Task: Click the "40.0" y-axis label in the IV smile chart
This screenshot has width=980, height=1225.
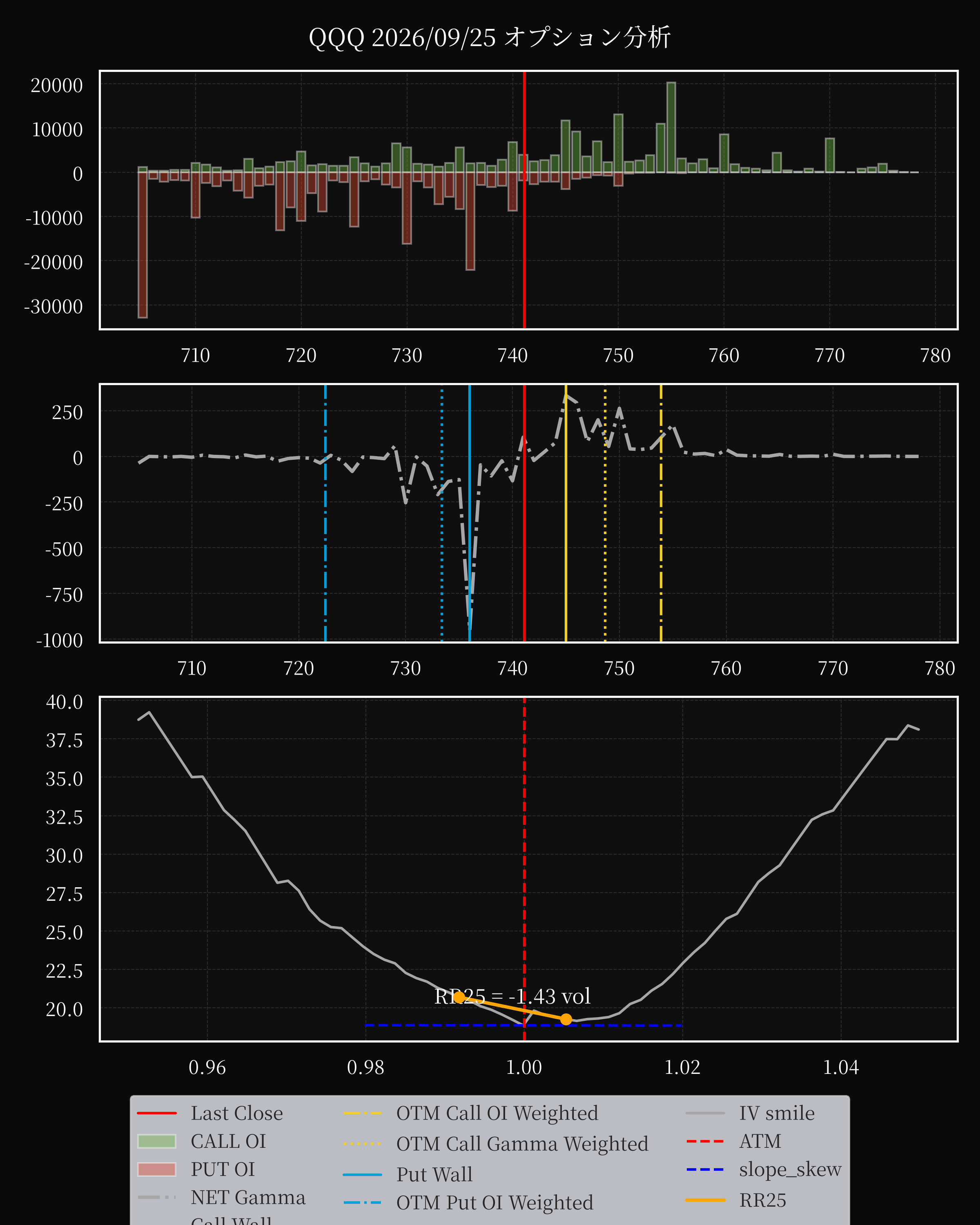Action: (64, 702)
